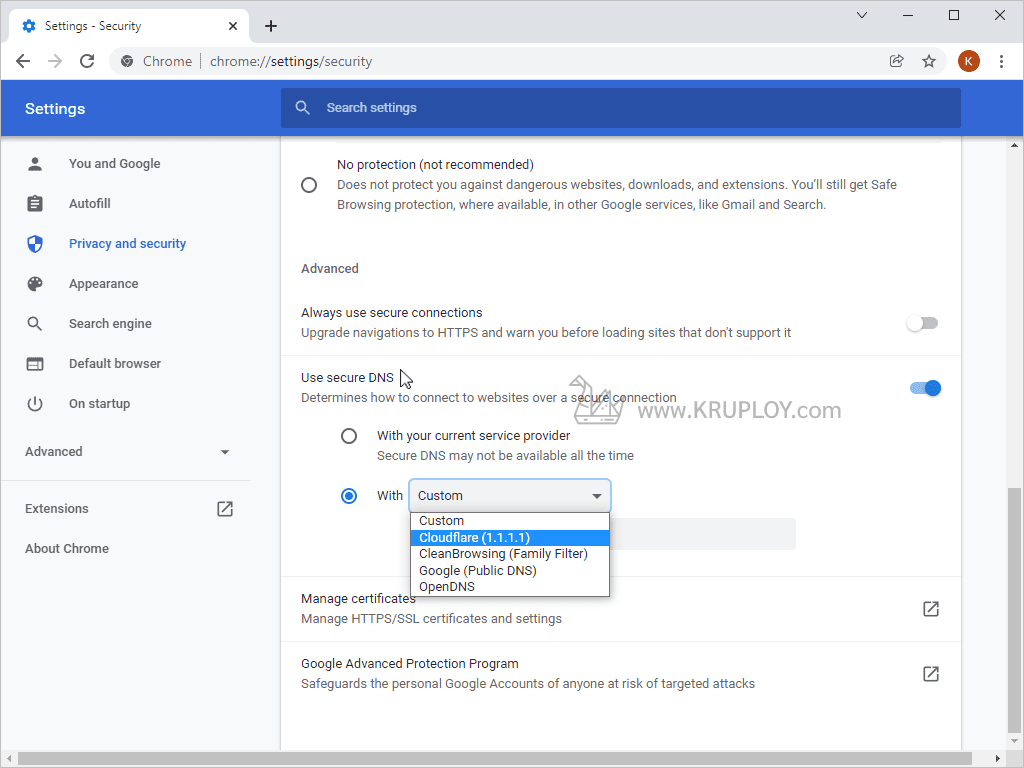Image resolution: width=1024 pixels, height=768 pixels.
Task: Click the Chrome site info icon
Action: pyautogui.click(x=127, y=61)
